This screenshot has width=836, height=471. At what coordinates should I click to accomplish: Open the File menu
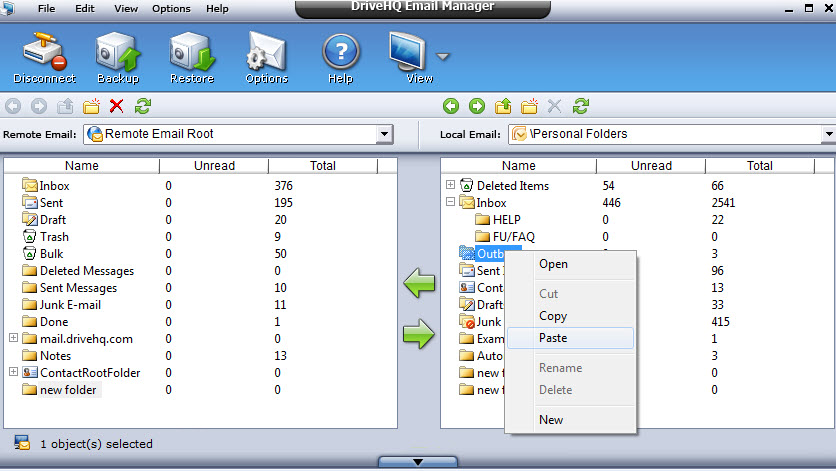coord(46,9)
